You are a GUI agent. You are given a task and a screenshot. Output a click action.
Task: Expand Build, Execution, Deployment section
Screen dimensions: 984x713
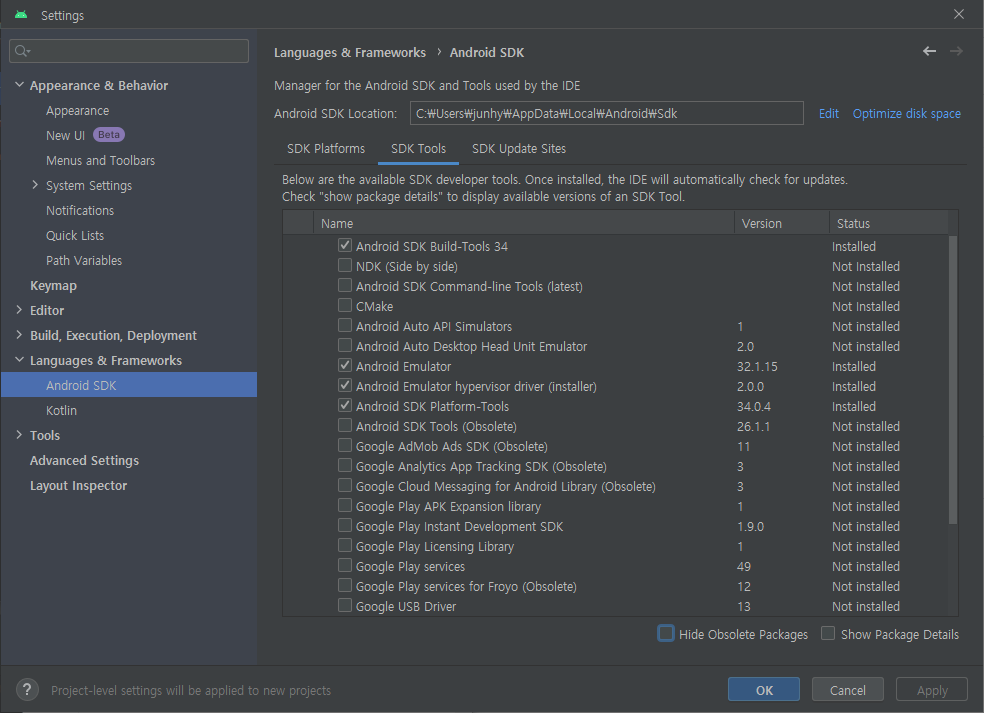tap(19, 335)
